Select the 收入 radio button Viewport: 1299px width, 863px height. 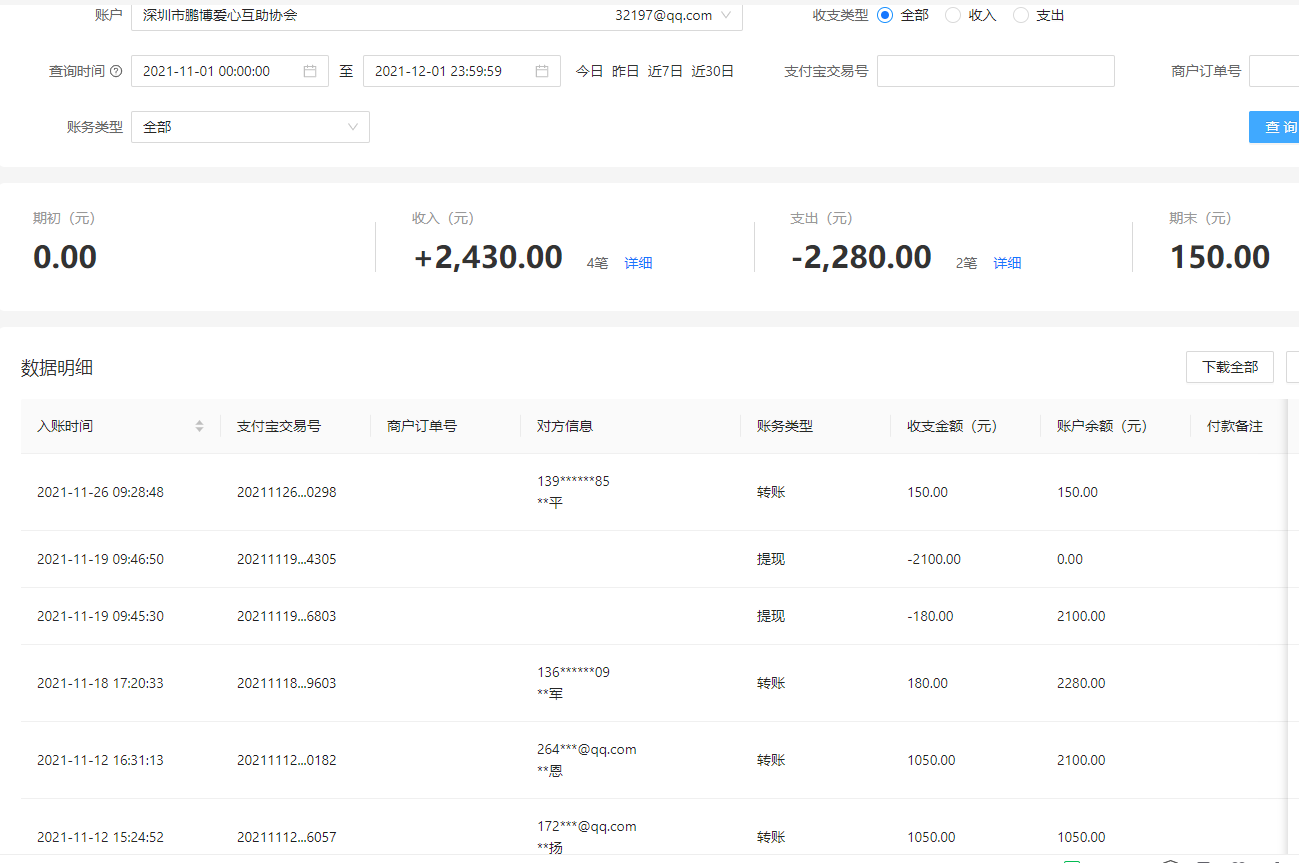point(952,15)
